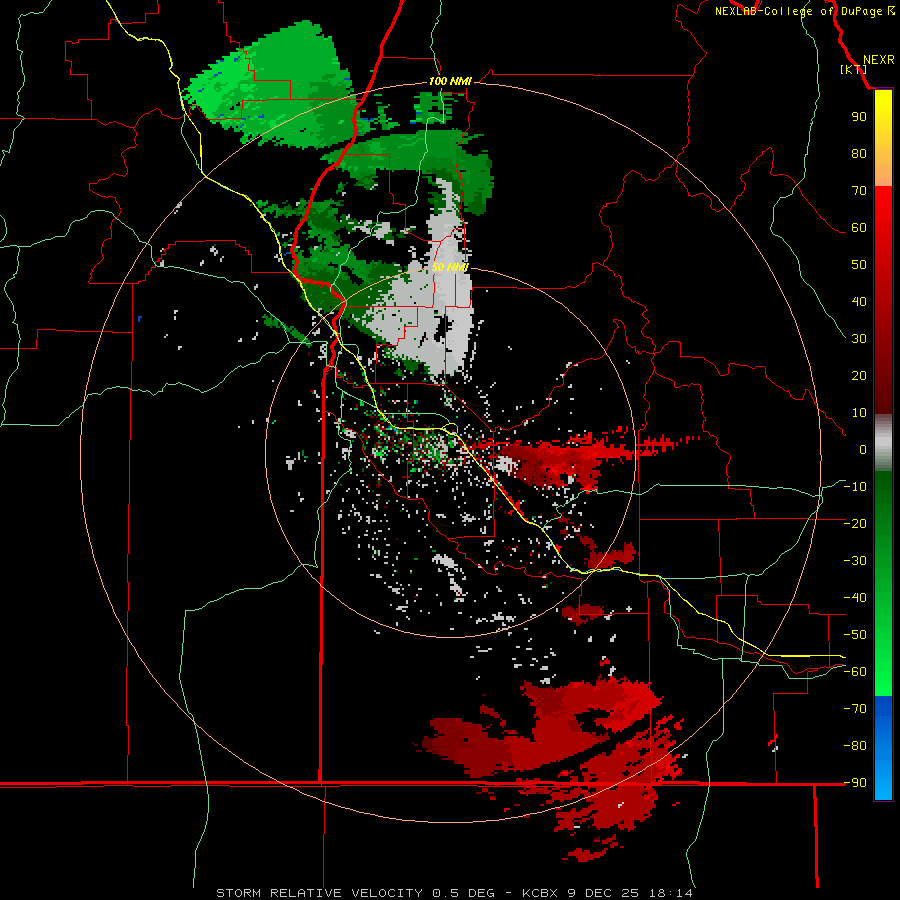This screenshot has width=900, height=900.
Task: Click the 80 knot label on the scale
Action: click(859, 153)
